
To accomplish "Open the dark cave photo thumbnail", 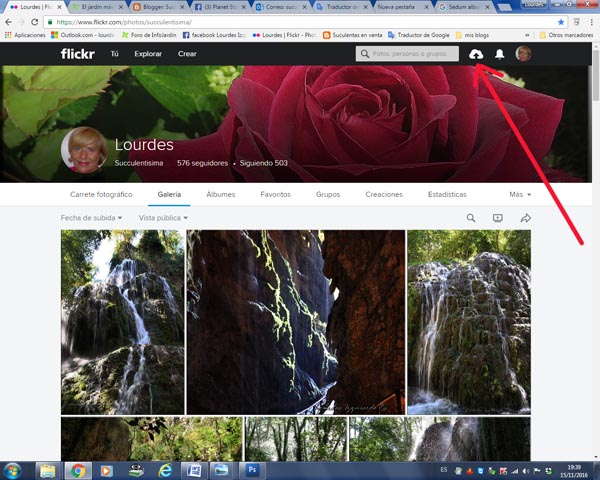I will pyautogui.click(x=295, y=322).
